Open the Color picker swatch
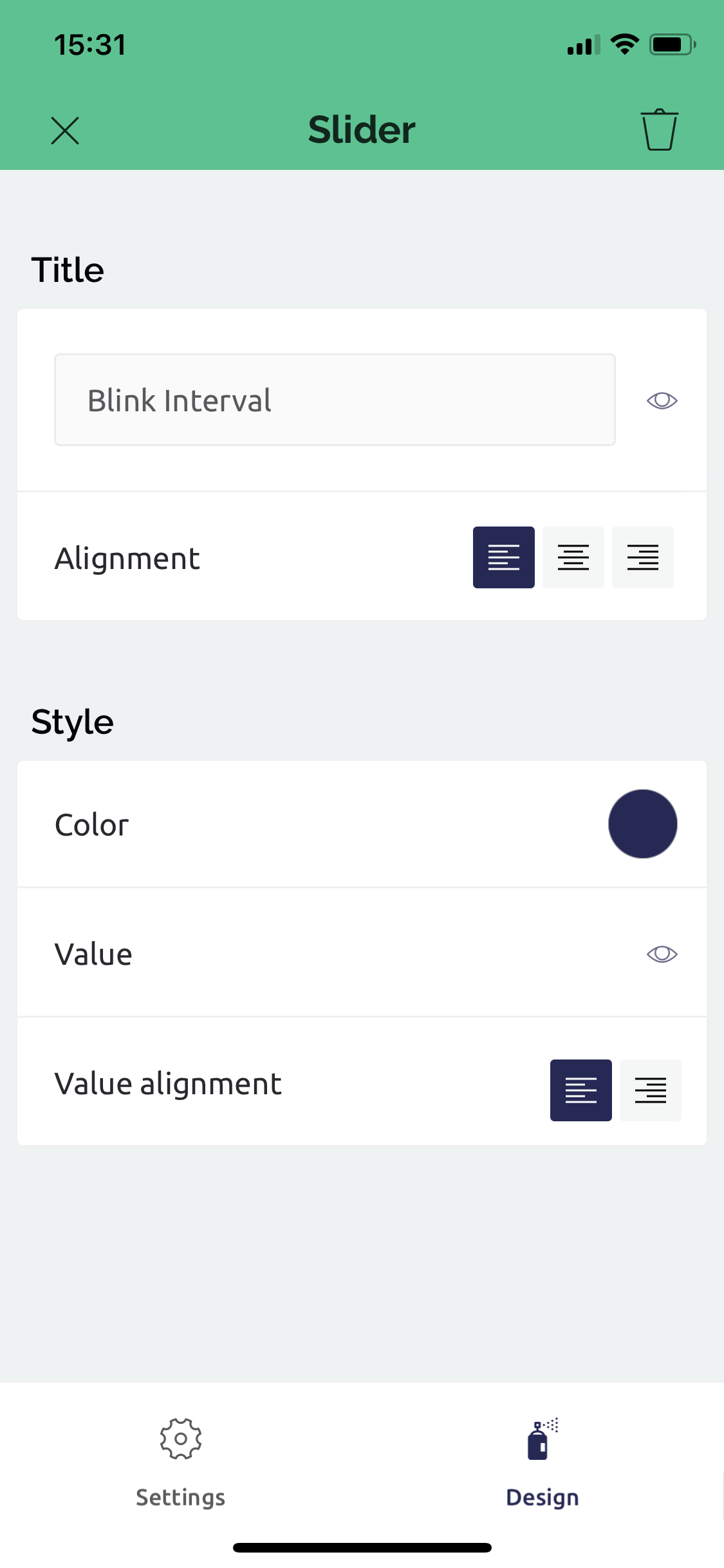This screenshot has width=724, height=1568. point(642,824)
